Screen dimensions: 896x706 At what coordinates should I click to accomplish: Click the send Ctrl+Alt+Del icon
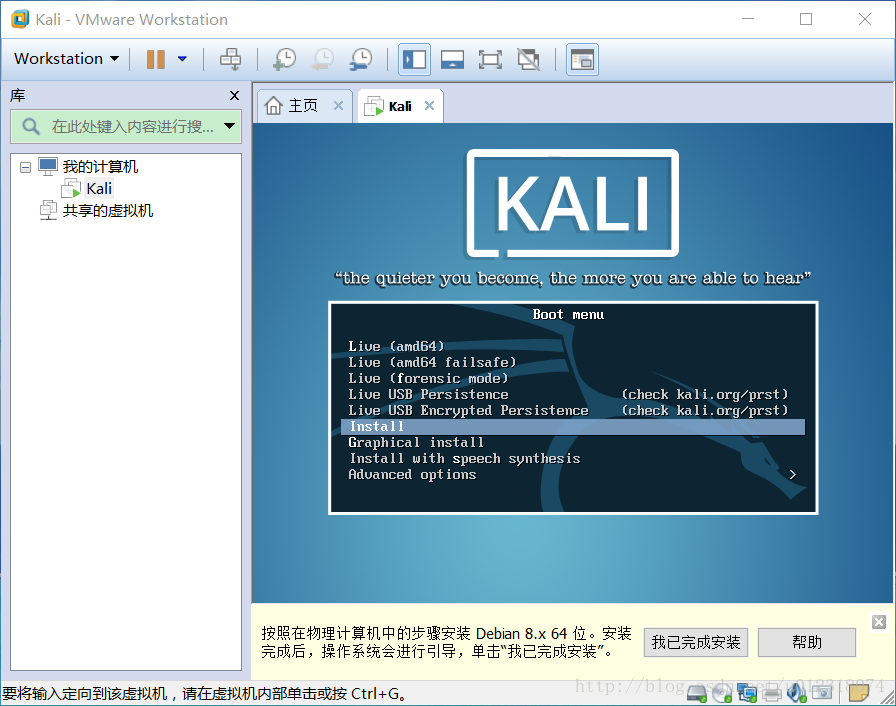[230, 59]
